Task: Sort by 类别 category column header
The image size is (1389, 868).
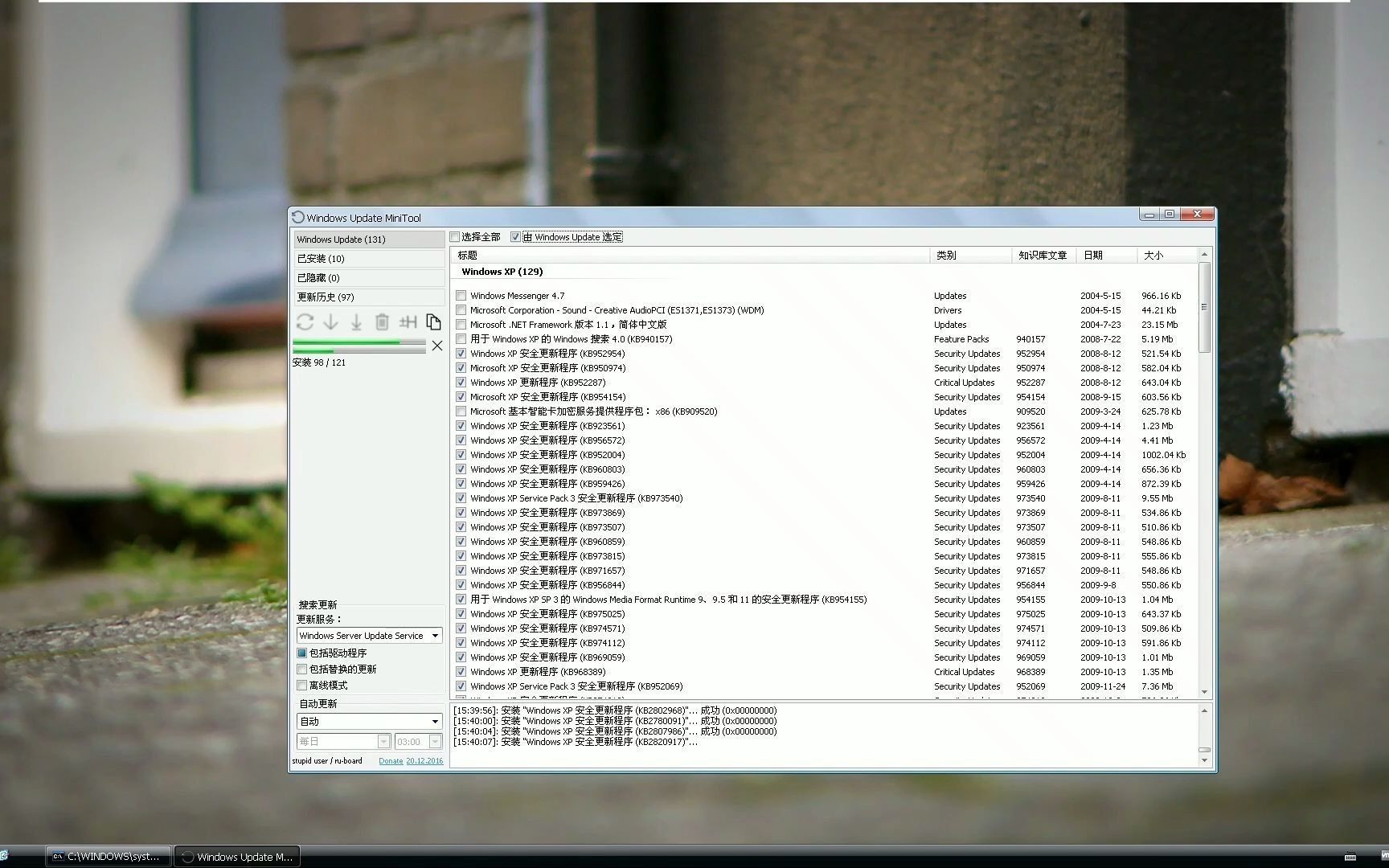Action: coord(970,255)
